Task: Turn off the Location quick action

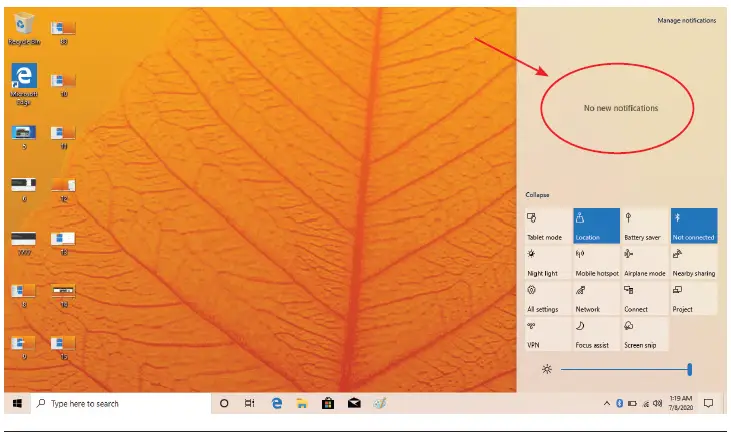Action: coord(596,226)
